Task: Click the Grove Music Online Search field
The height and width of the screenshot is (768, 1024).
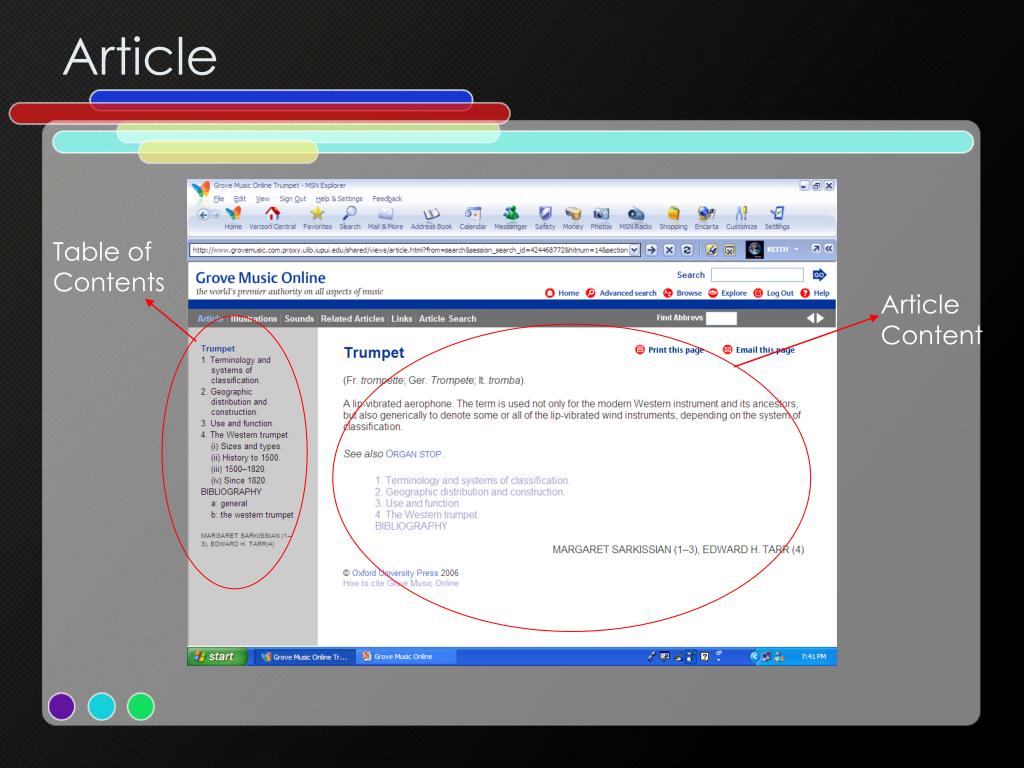Action: 758,275
